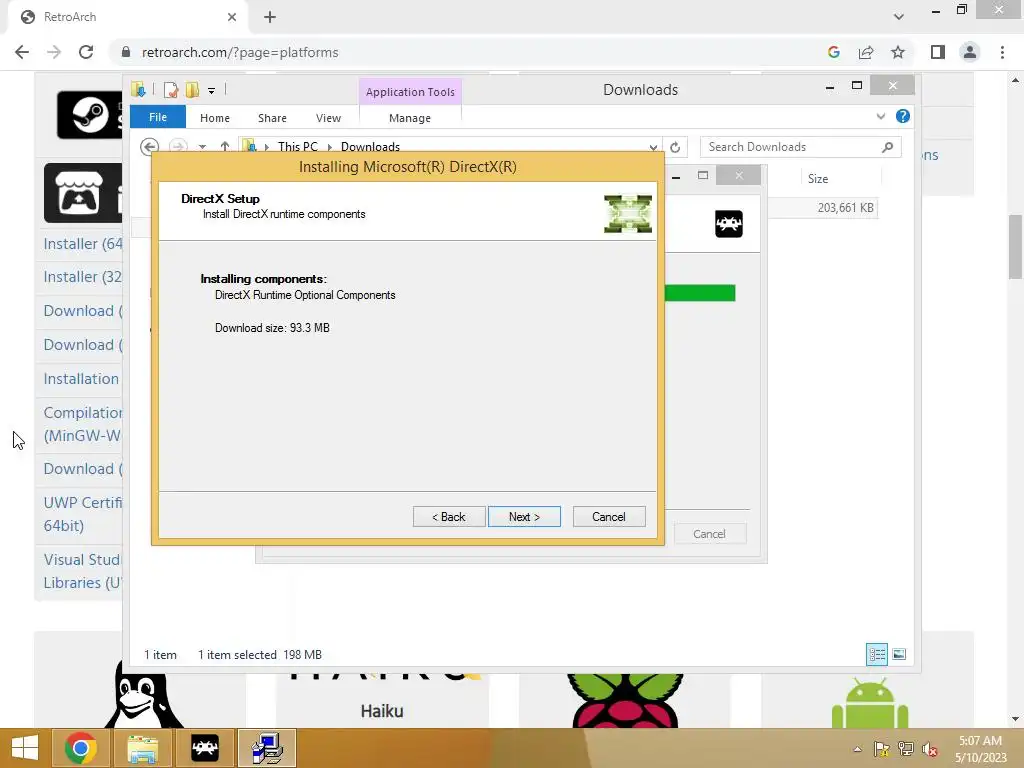Open the Chrome profile avatar
Screen dimensions: 1024x768
pos(970,52)
